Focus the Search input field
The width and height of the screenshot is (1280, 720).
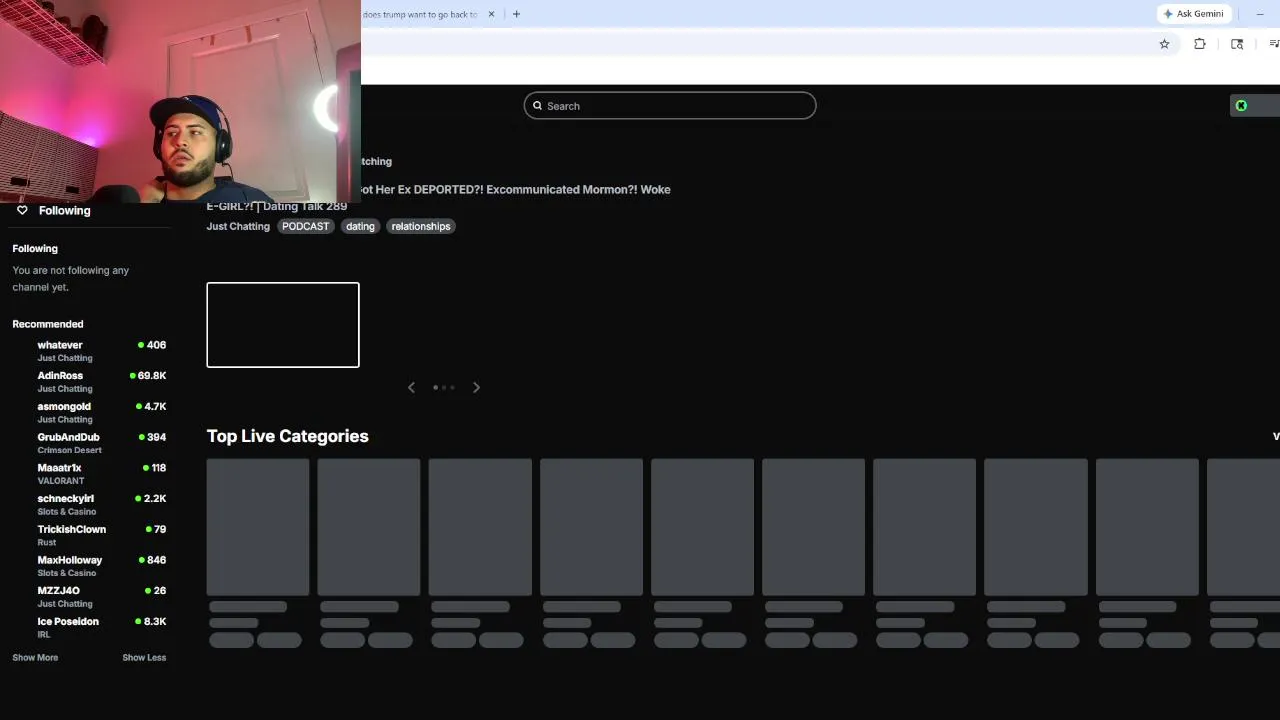point(670,106)
